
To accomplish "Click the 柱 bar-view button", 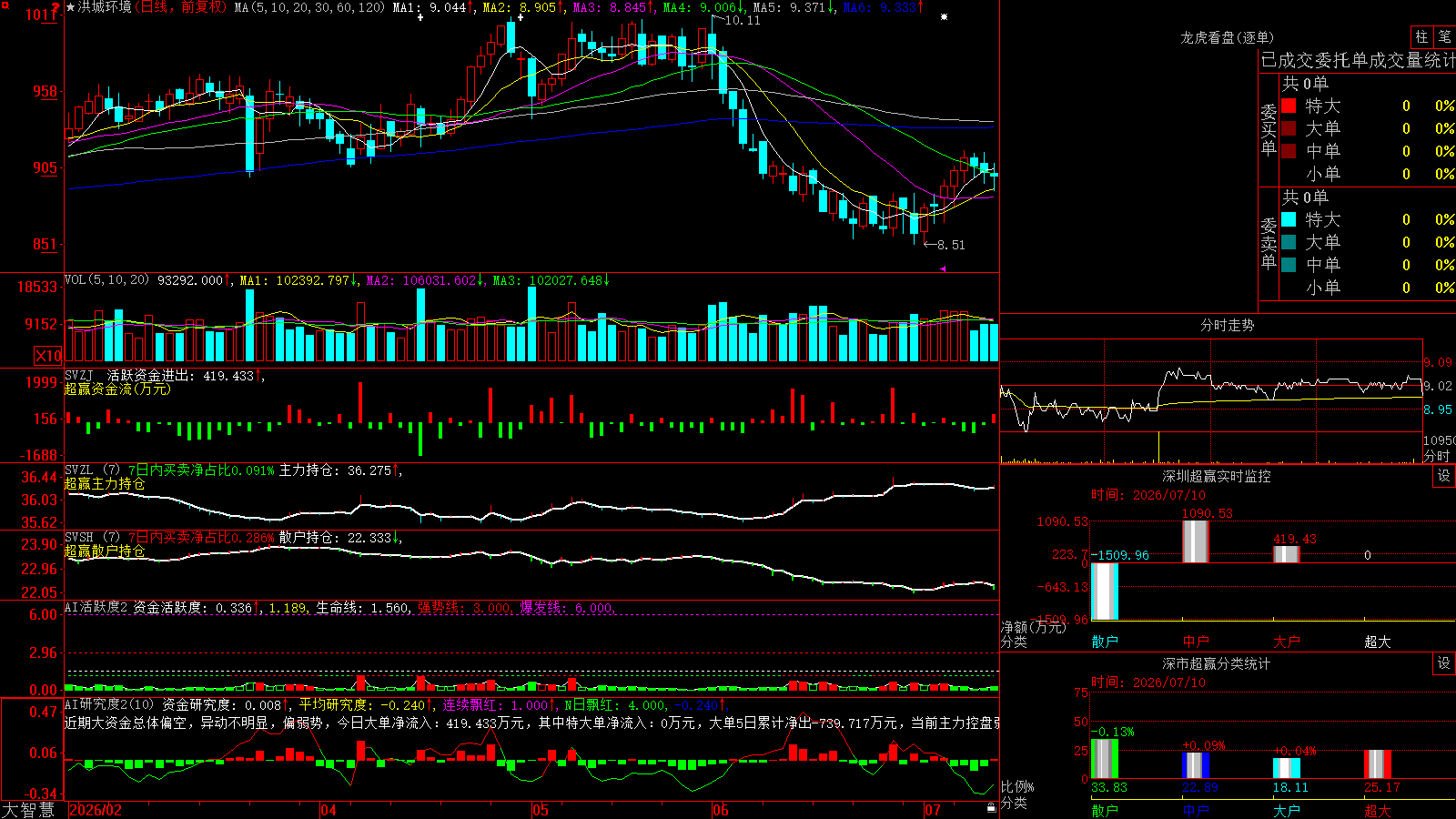I will pyautogui.click(x=1421, y=37).
